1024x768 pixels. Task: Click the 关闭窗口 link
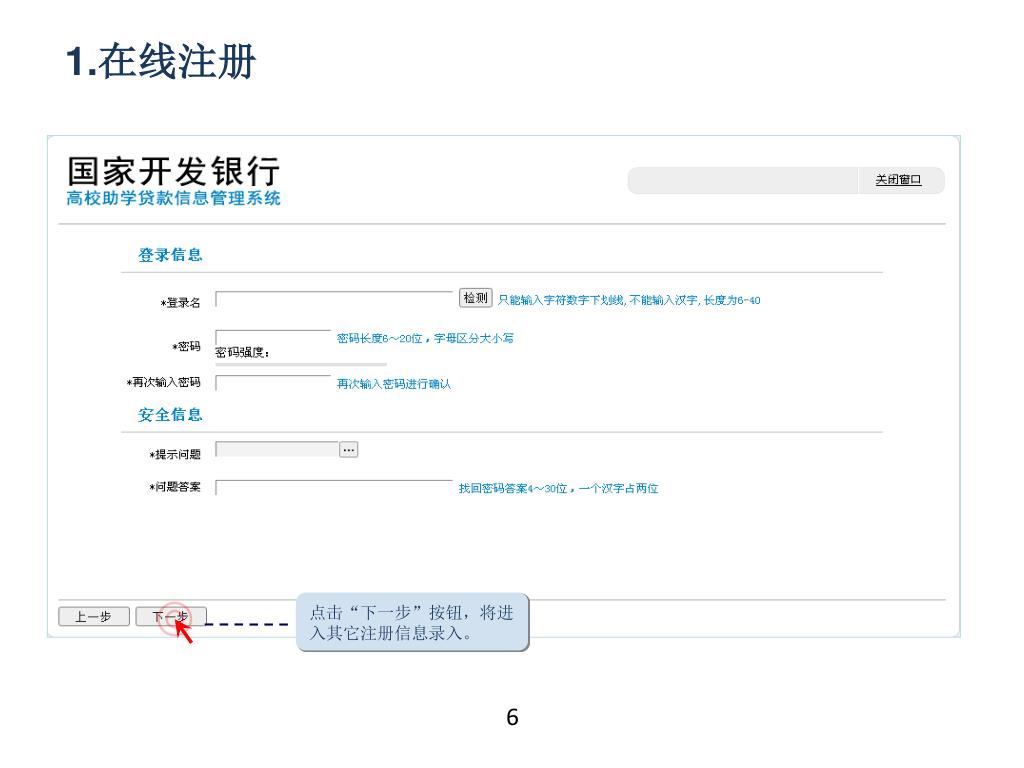tap(898, 180)
